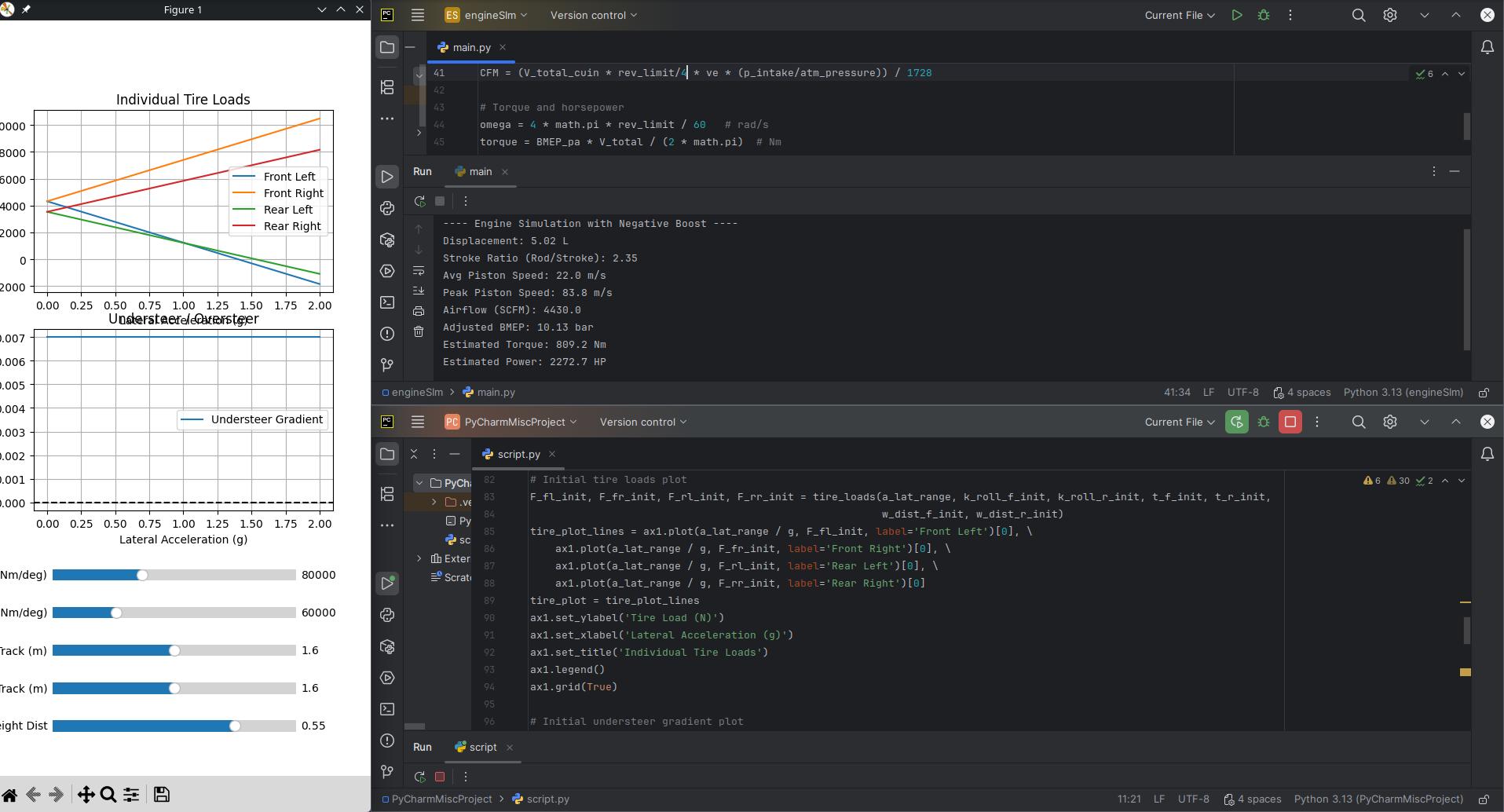Click the matplotlib Save figure icon
1504x812 pixels.
(161, 795)
